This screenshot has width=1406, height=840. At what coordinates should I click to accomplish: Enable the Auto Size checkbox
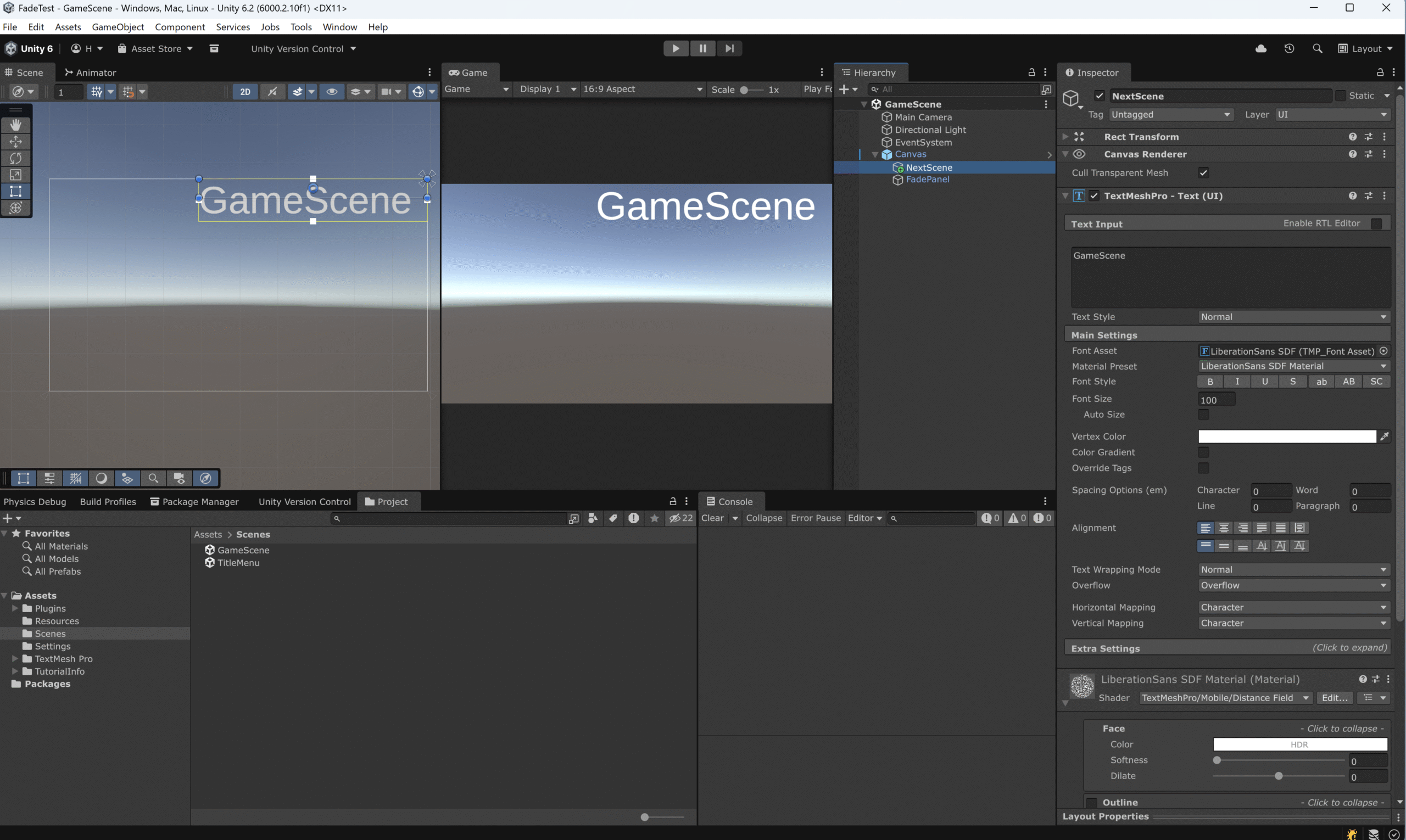coord(1203,415)
